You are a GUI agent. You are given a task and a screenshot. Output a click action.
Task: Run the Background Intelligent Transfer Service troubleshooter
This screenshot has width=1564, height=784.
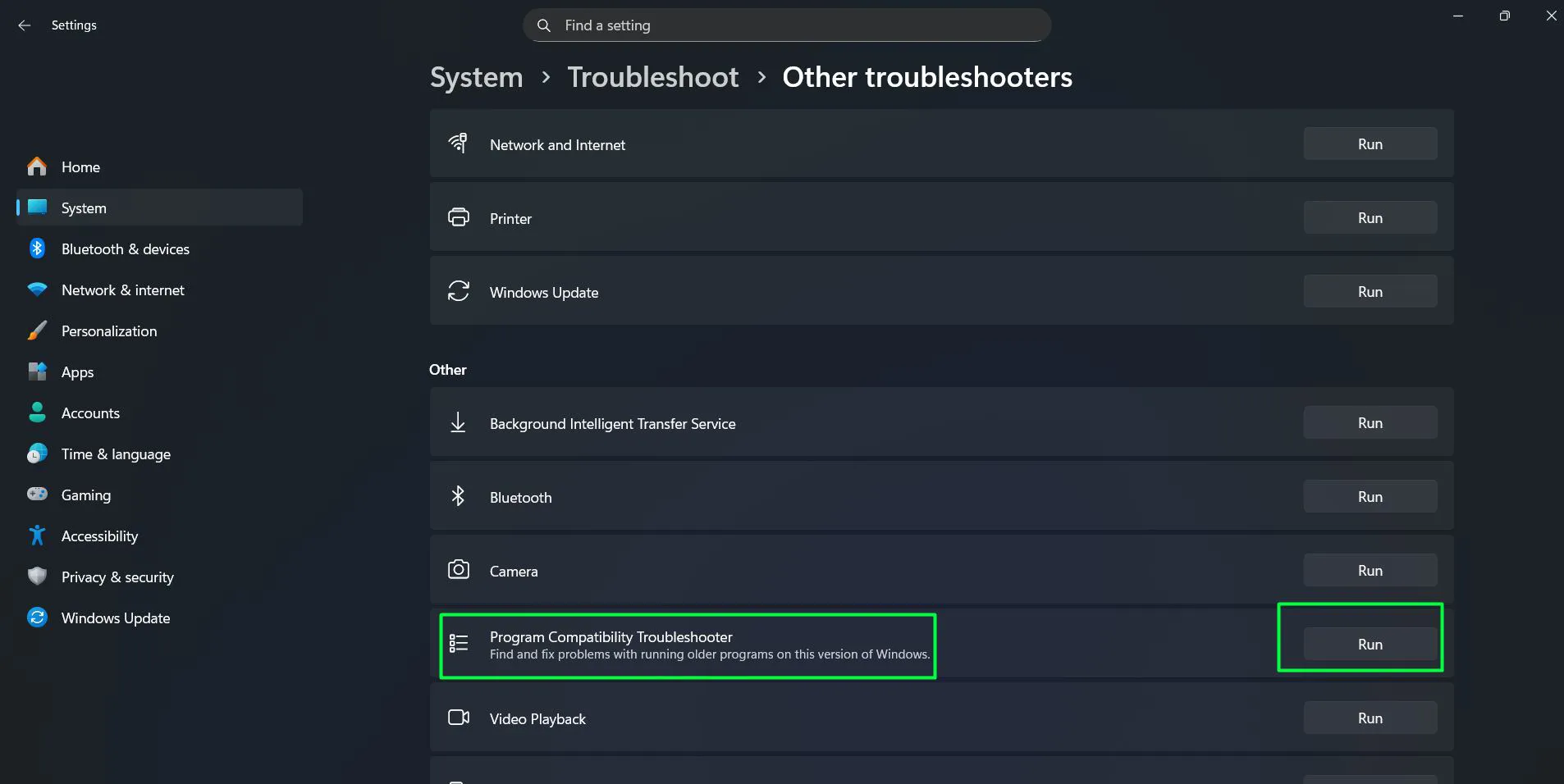coord(1369,422)
